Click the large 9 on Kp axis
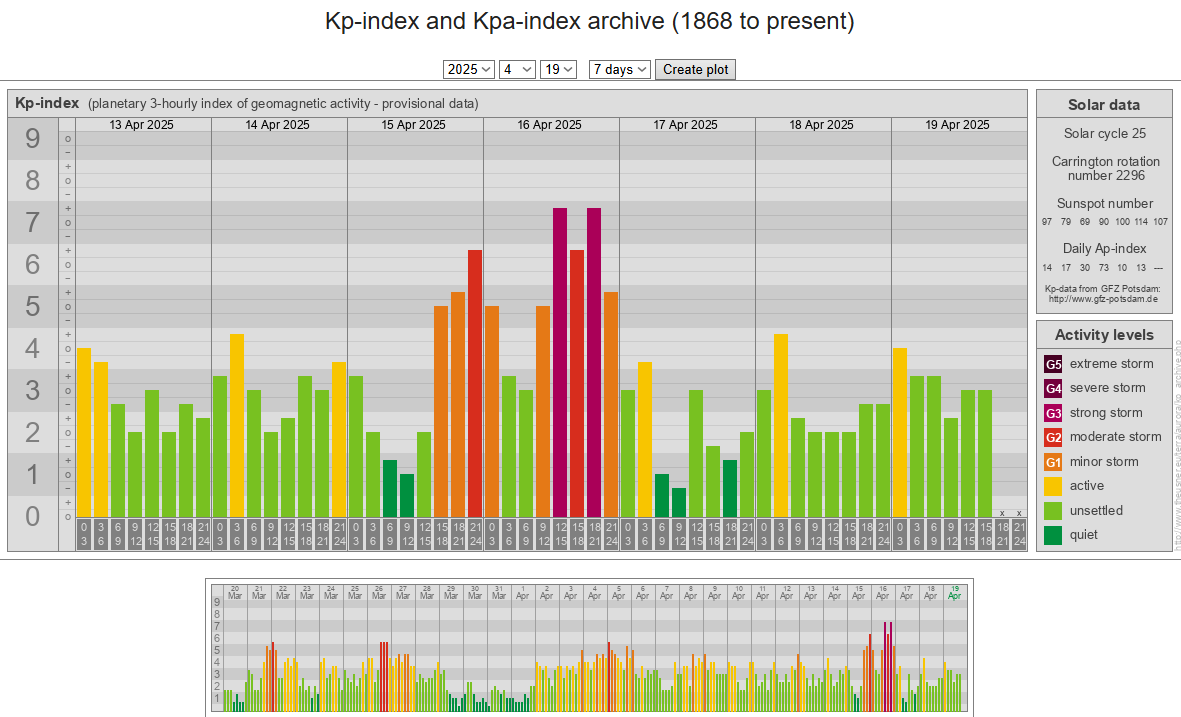1181x717 pixels. coord(32,139)
